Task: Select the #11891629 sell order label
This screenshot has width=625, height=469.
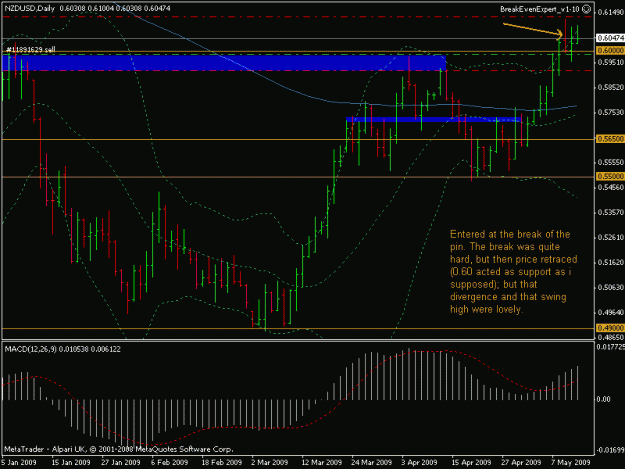Action: (x=31, y=50)
